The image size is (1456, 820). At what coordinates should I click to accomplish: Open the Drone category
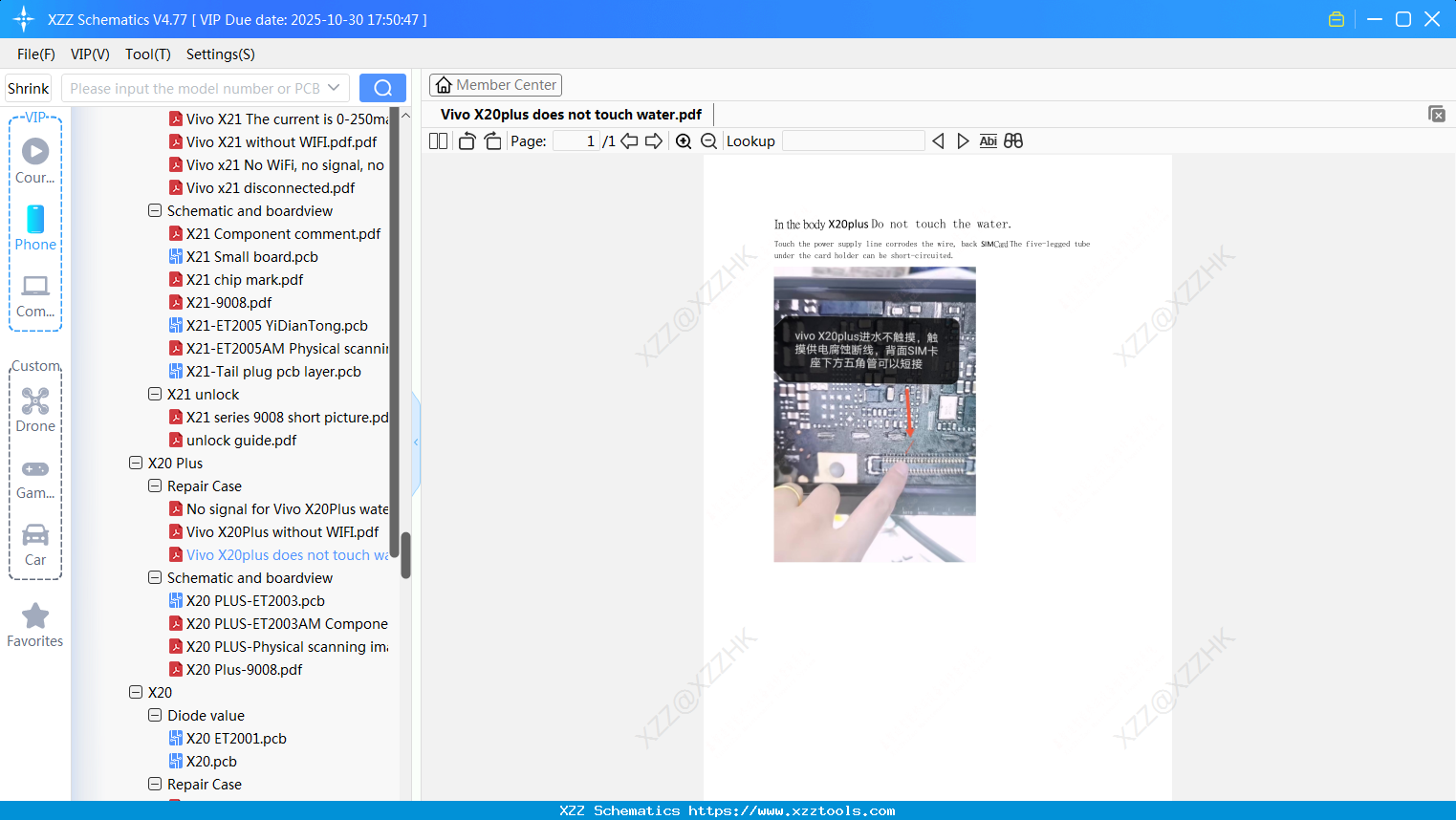point(35,409)
